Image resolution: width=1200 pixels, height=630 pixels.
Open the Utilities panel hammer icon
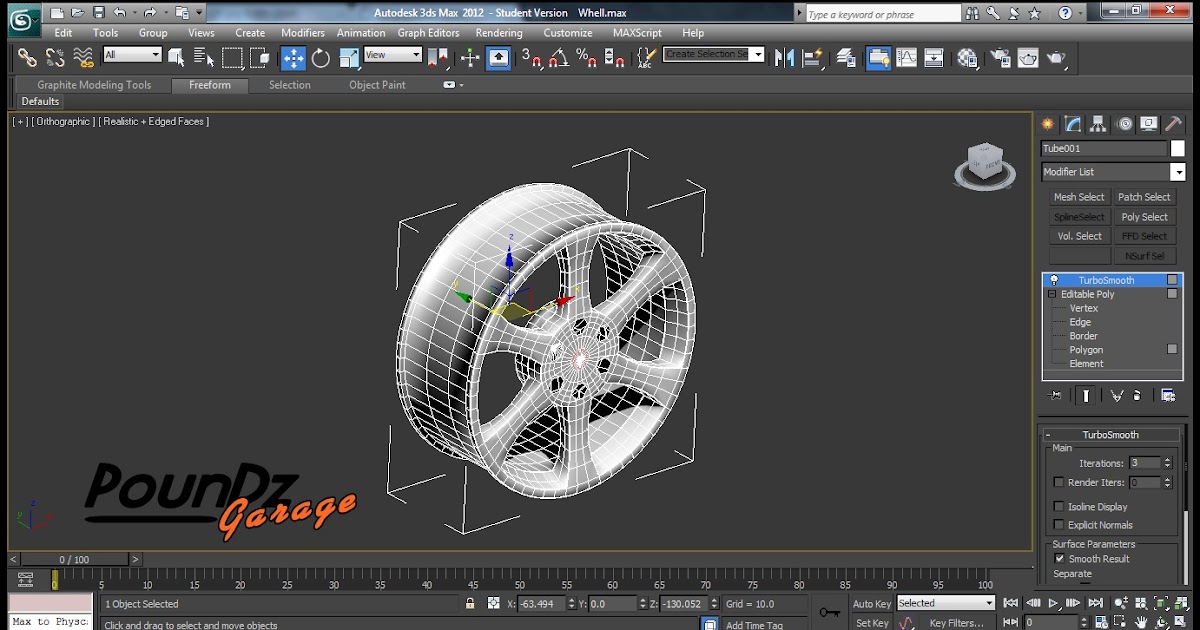(x=1172, y=124)
